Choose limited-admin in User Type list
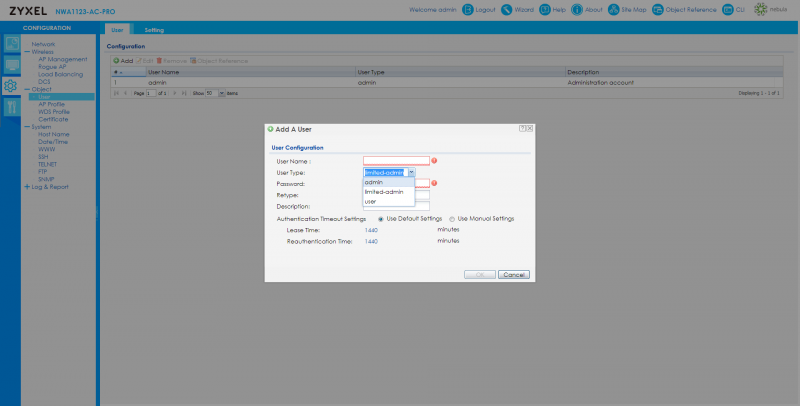Screen dimensions: 800x406 [x=388, y=192]
